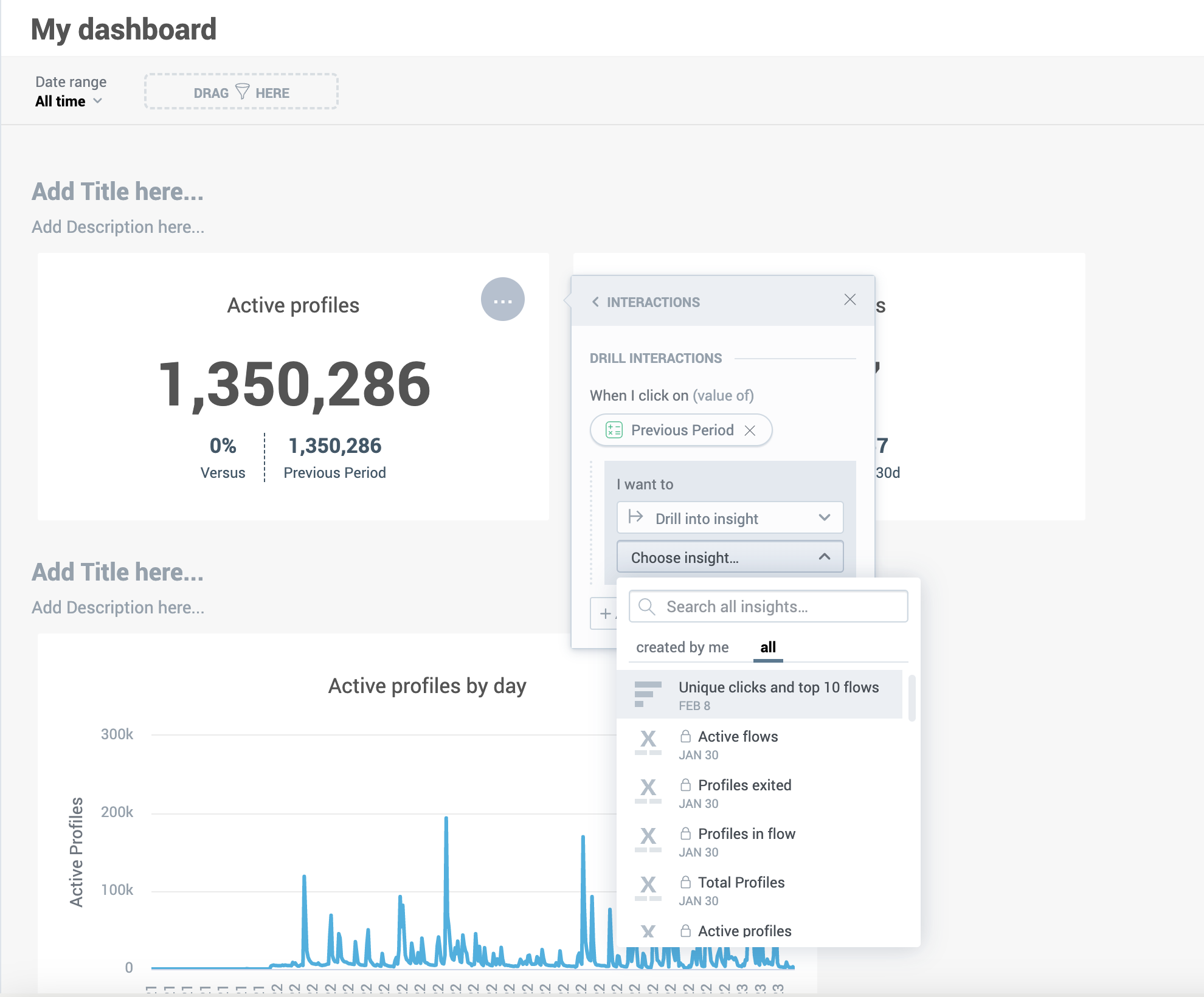
Task: Click the DRAG HERE filter drop zone
Action: pyautogui.click(x=243, y=92)
